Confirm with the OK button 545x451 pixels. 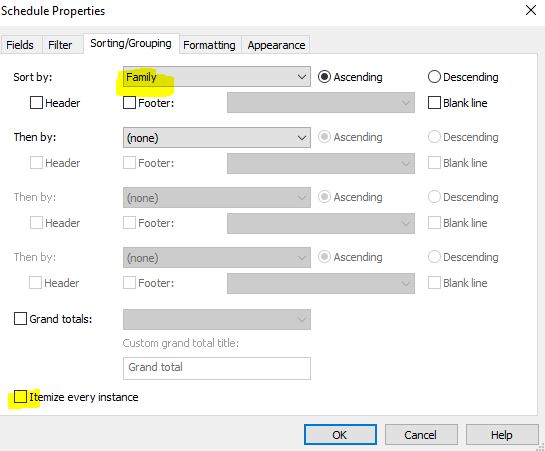[x=340, y=434]
